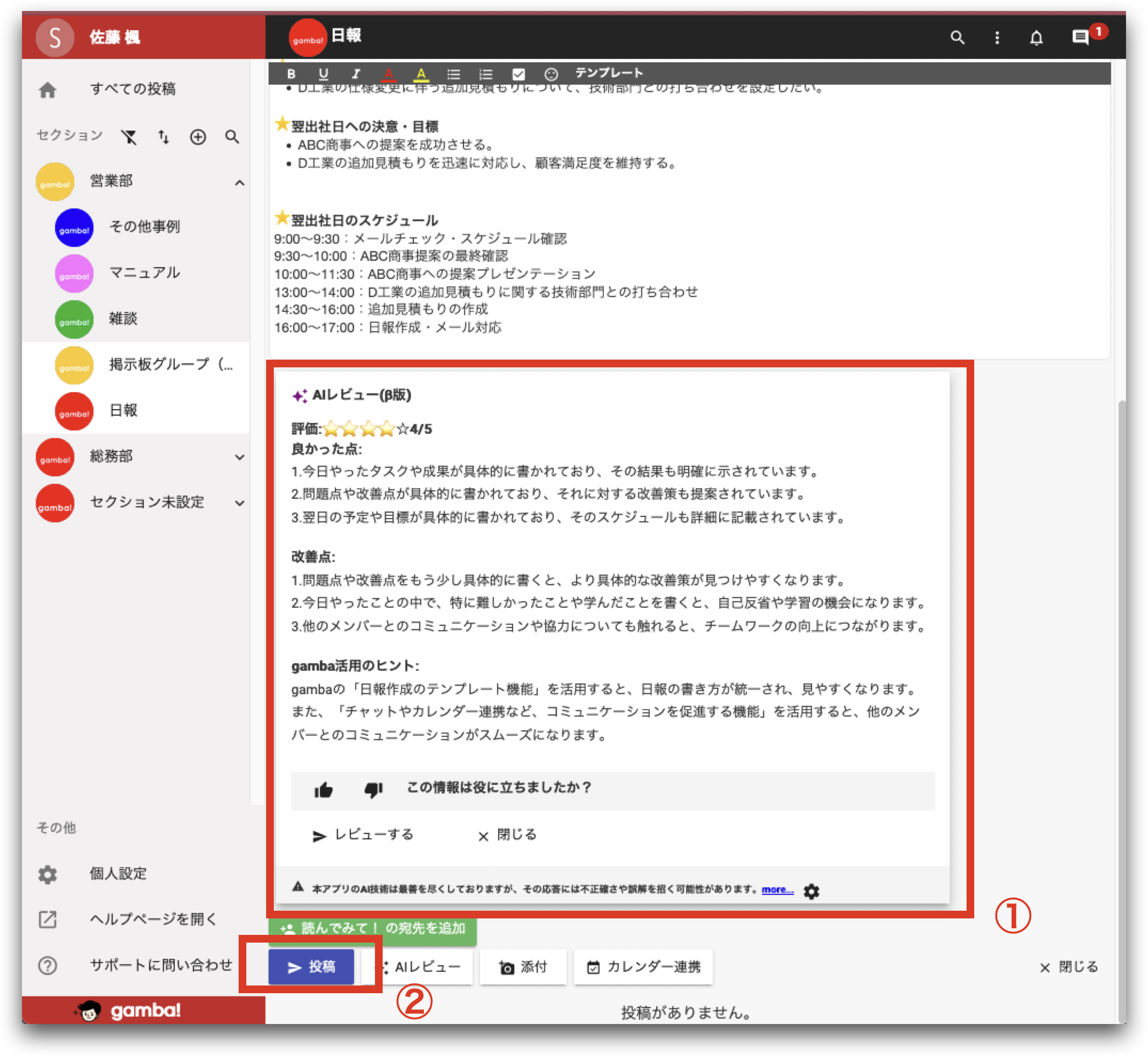Insert a numbered list
The width and height of the screenshot is (1148, 1057).
tap(485, 74)
